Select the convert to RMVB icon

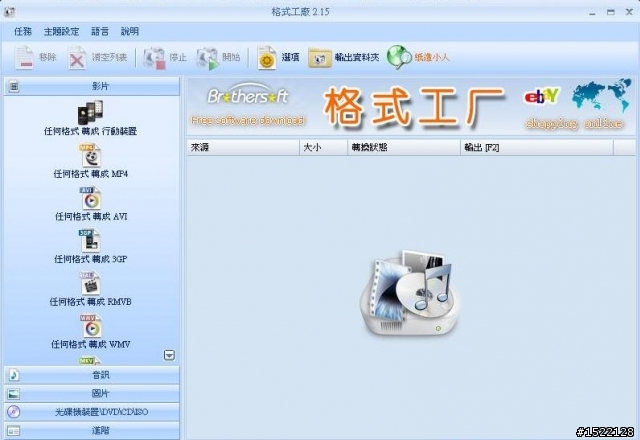[91, 284]
